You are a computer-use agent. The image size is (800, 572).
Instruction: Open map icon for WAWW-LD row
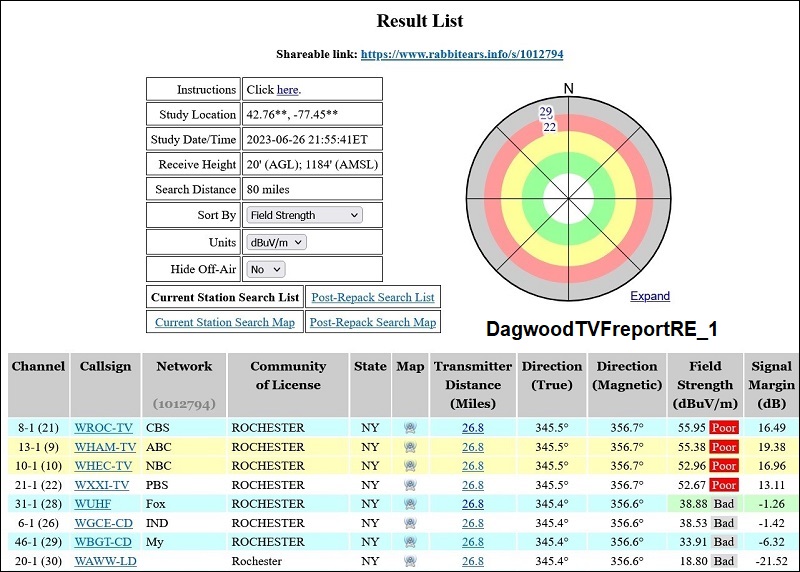410,561
